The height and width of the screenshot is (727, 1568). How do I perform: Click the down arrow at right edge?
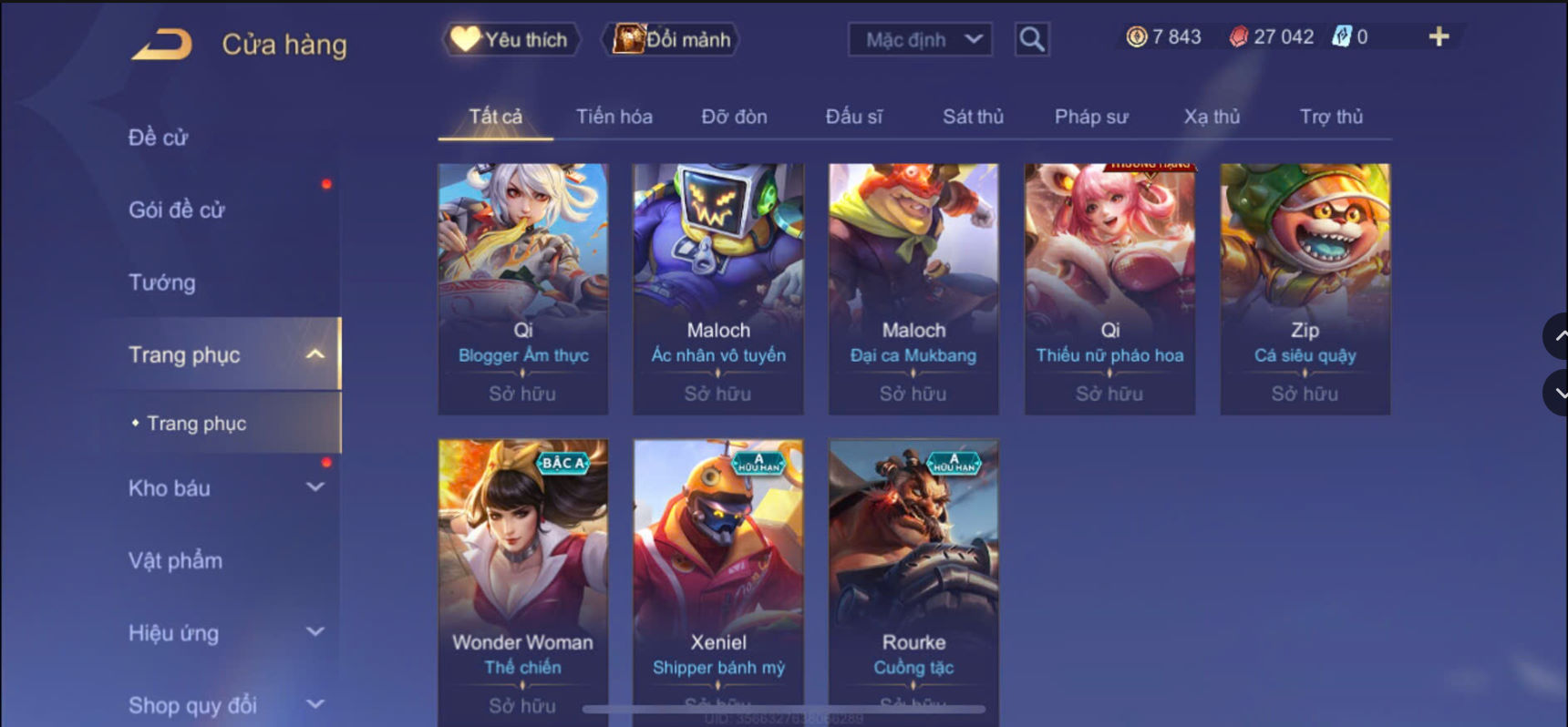tap(1556, 393)
